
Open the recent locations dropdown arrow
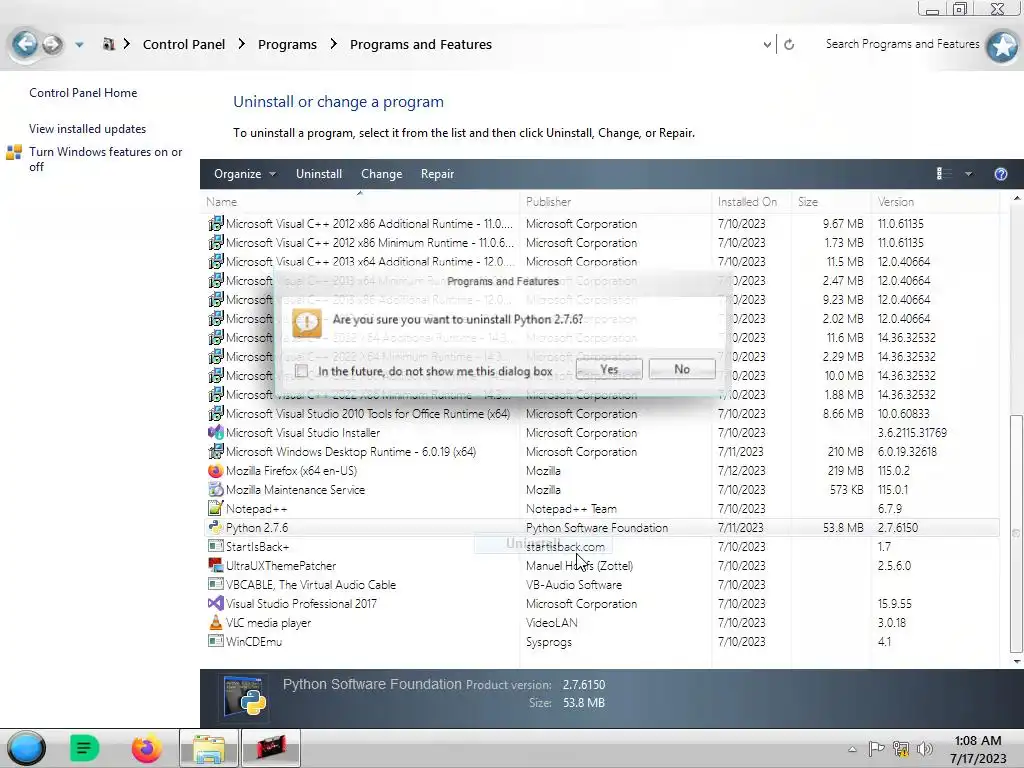79,44
